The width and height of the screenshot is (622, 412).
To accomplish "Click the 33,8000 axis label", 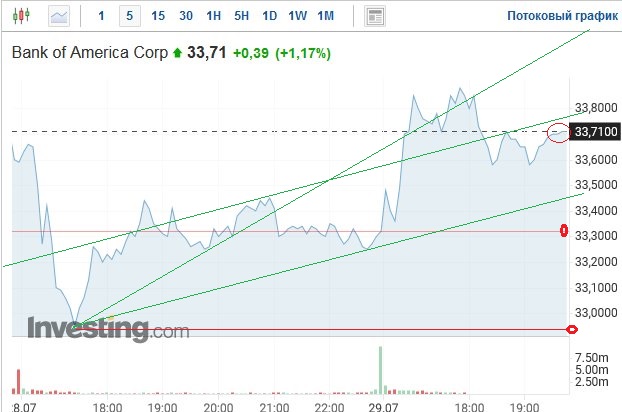I will pyautogui.click(x=596, y=108).
